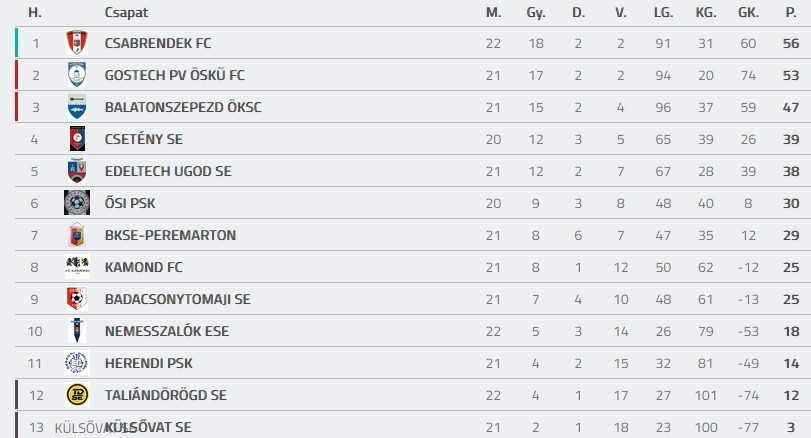Click the Herendi PSK round logo
Image resolution: width=811 pixels, height=438 pixels.
(x=77, y=363)
